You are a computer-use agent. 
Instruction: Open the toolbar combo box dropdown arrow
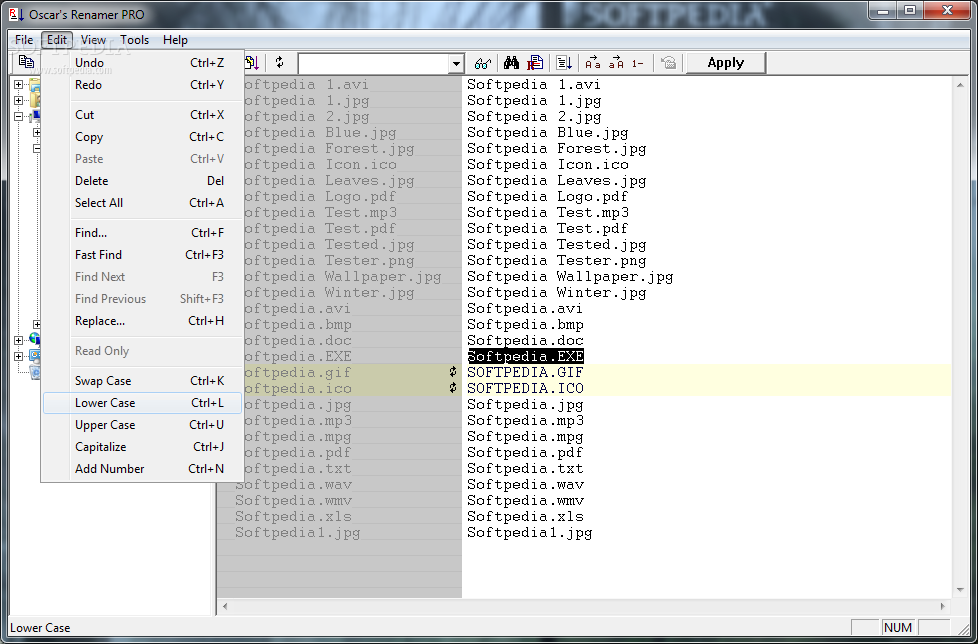pyautogui.click(x=457, y=64)
